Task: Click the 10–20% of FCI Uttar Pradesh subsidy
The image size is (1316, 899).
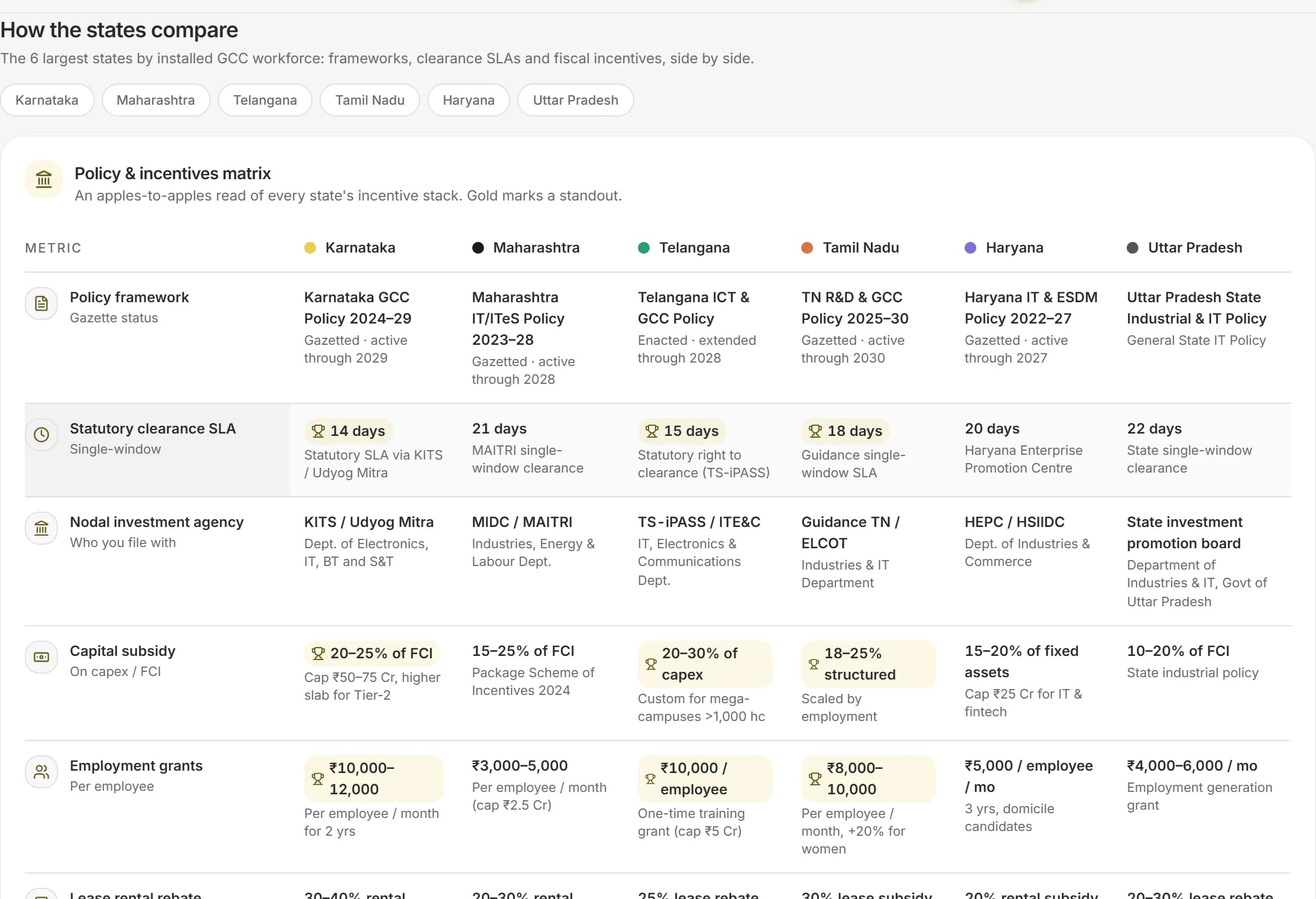Action: click(1178, 651)
